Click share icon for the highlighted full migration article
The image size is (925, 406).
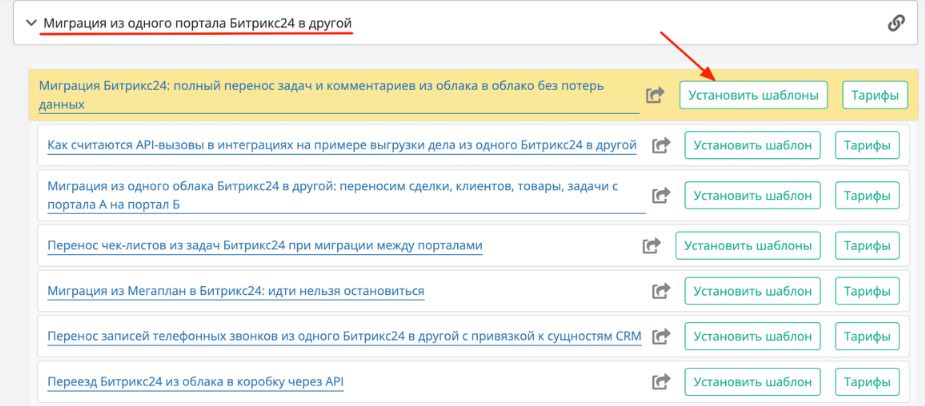click(x=655, y=96)
